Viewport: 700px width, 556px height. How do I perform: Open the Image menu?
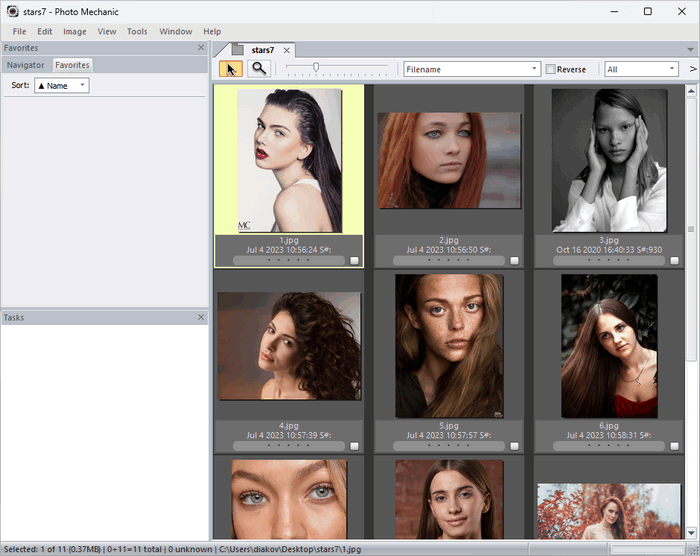coord(75,31)
